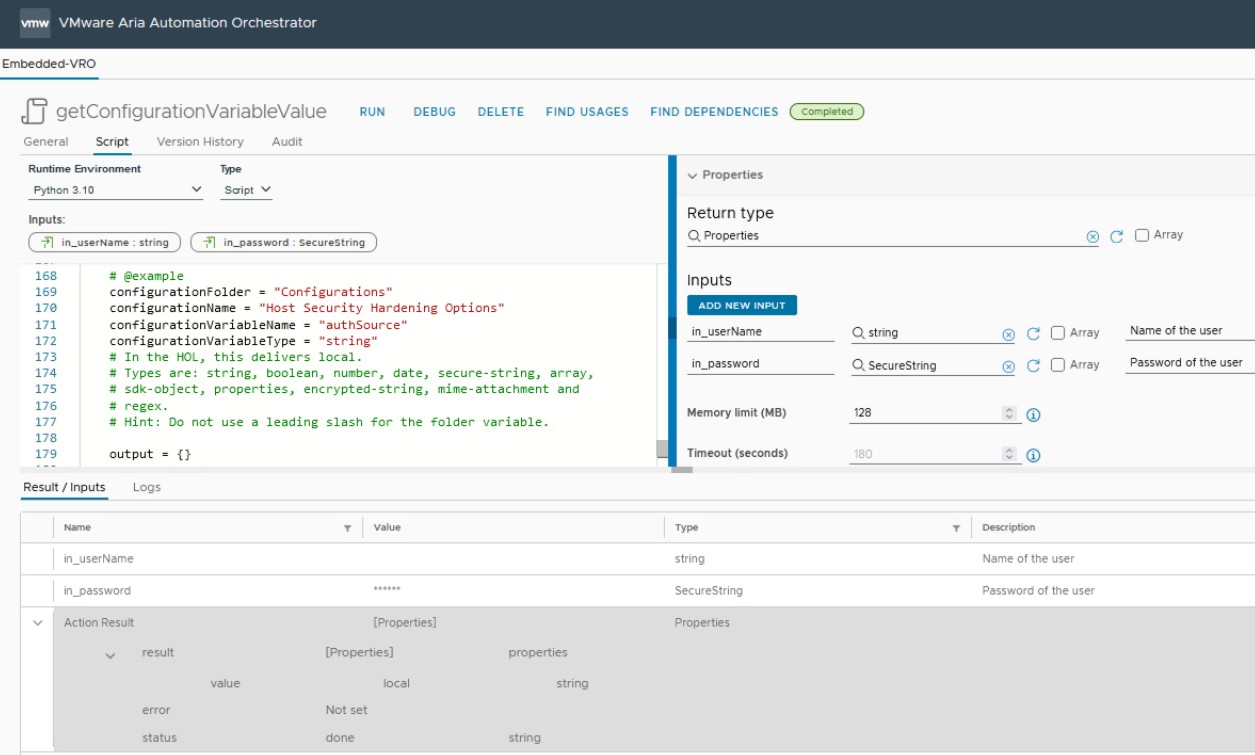Toggle the Array checkbox for in_userName
1255x755 pixels.
click(x=1057, y=333)
